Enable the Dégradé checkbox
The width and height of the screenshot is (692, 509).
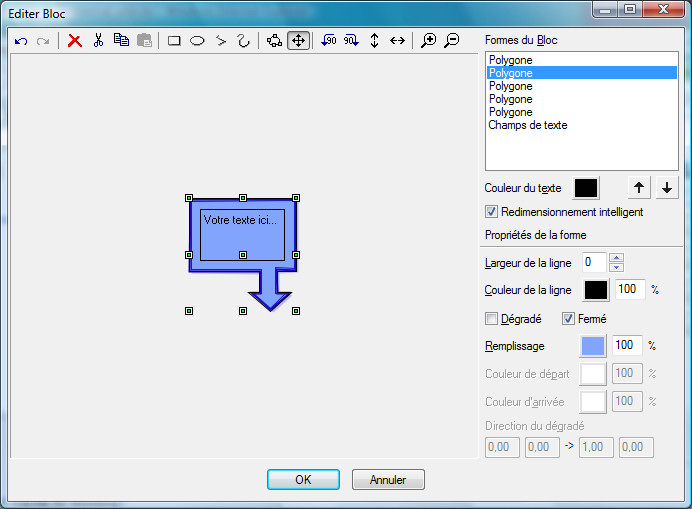491,319
